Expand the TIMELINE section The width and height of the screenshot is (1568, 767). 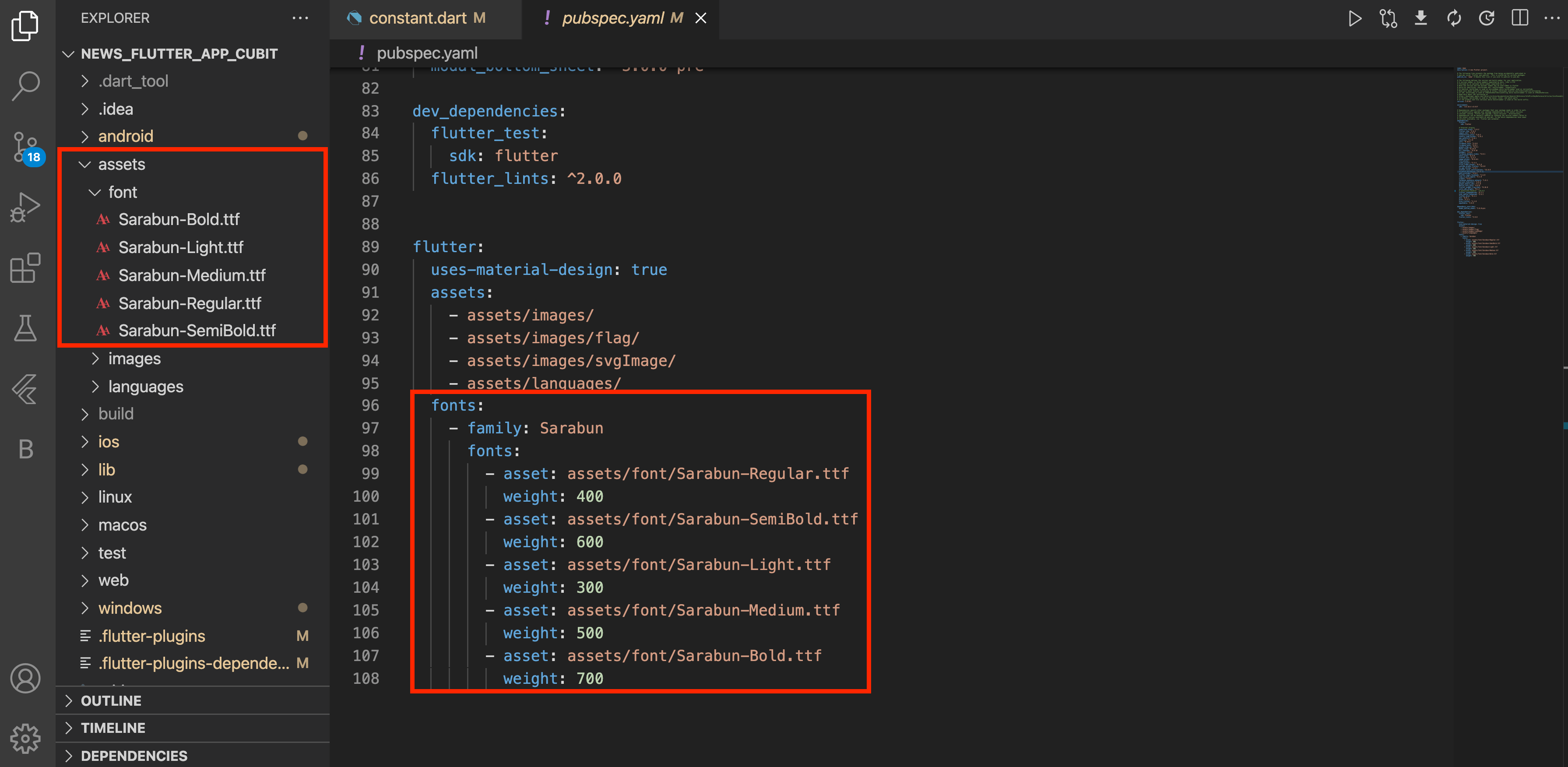coord(113,728)
